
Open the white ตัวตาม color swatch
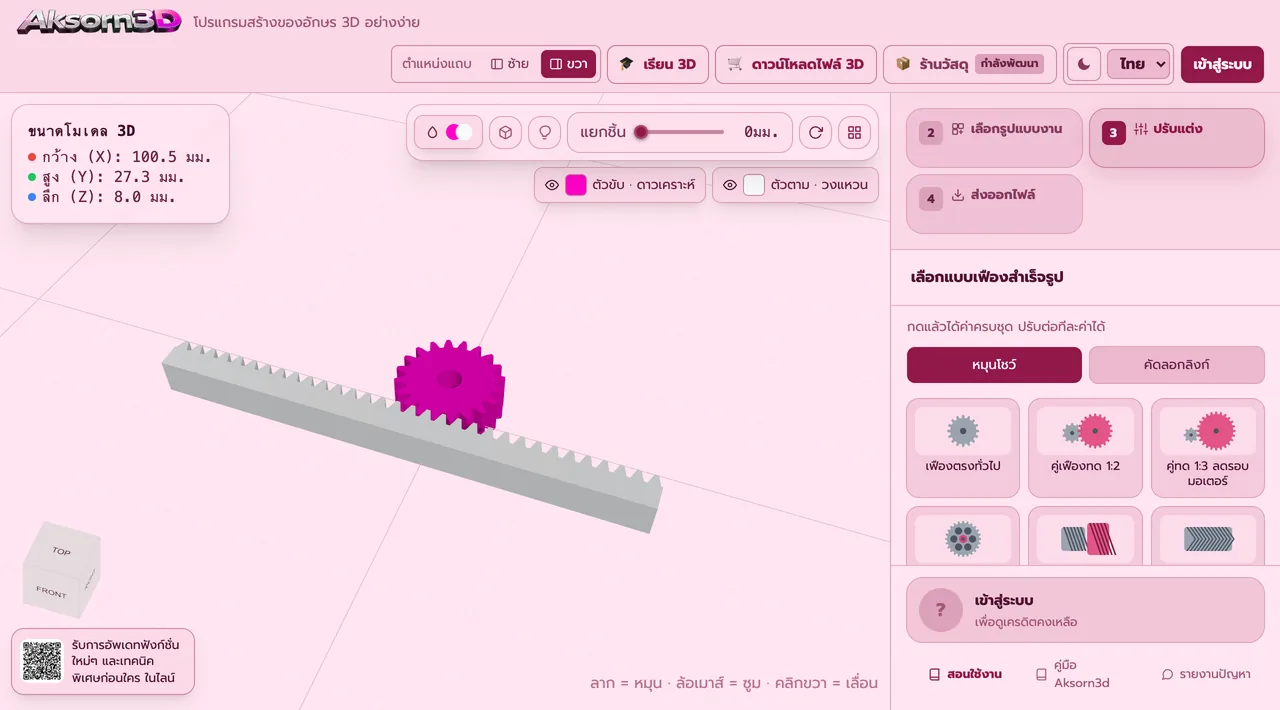click(x=754, y=185)
